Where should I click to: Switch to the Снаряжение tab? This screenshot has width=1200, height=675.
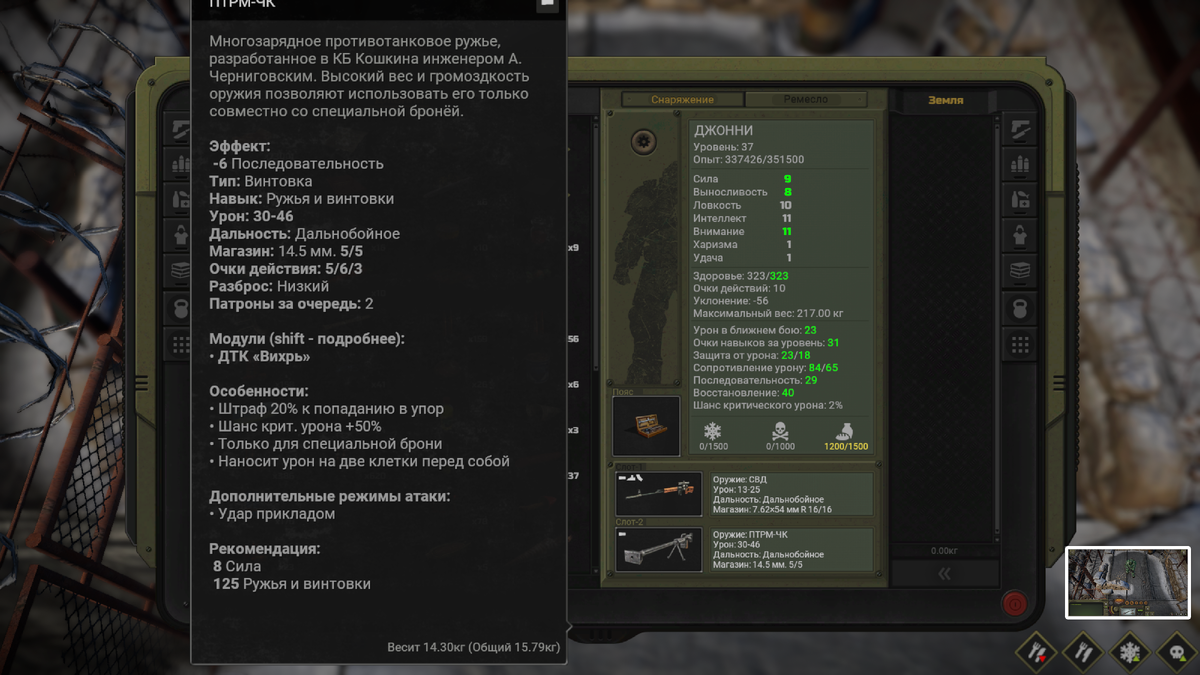coord(683,100)
